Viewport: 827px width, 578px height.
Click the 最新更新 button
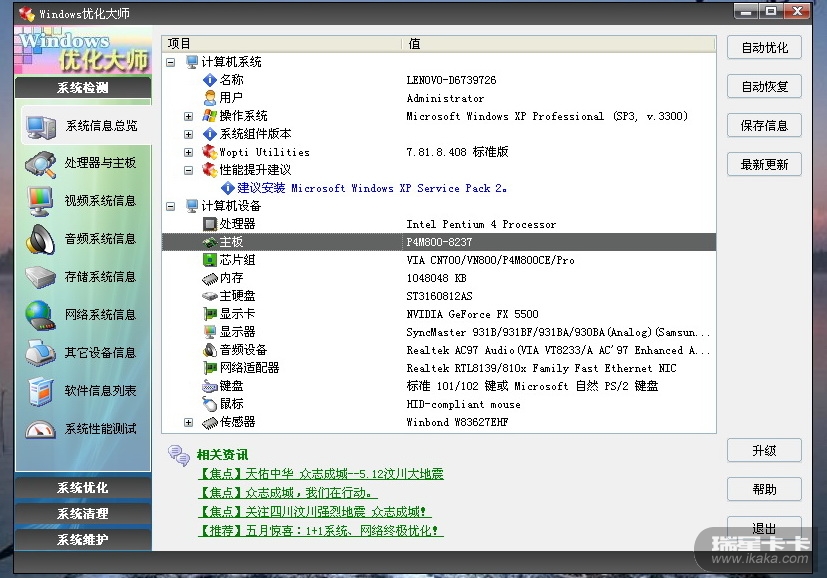click(x=764, y=165)
